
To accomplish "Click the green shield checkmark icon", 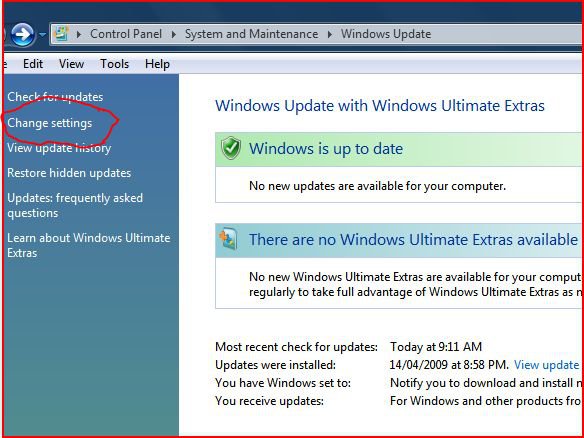I will 231,148.
